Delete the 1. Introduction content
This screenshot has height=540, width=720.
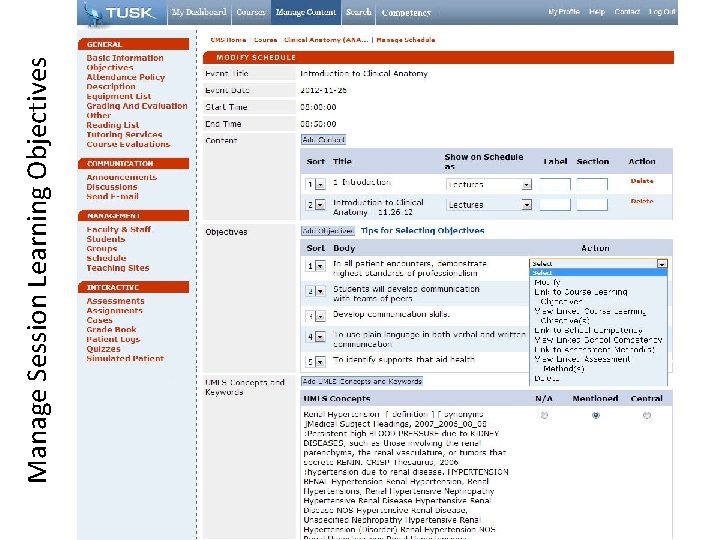[641, 181]
